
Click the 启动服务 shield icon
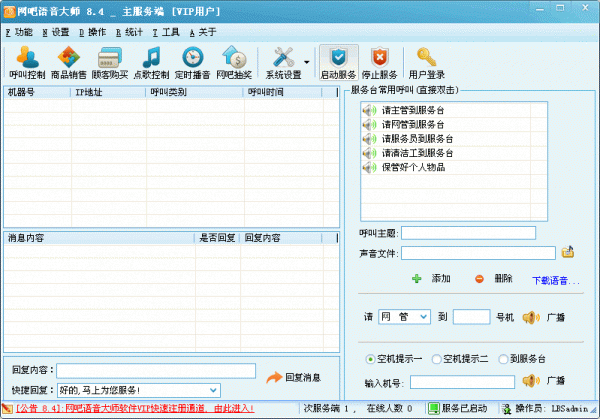point(338,62)
